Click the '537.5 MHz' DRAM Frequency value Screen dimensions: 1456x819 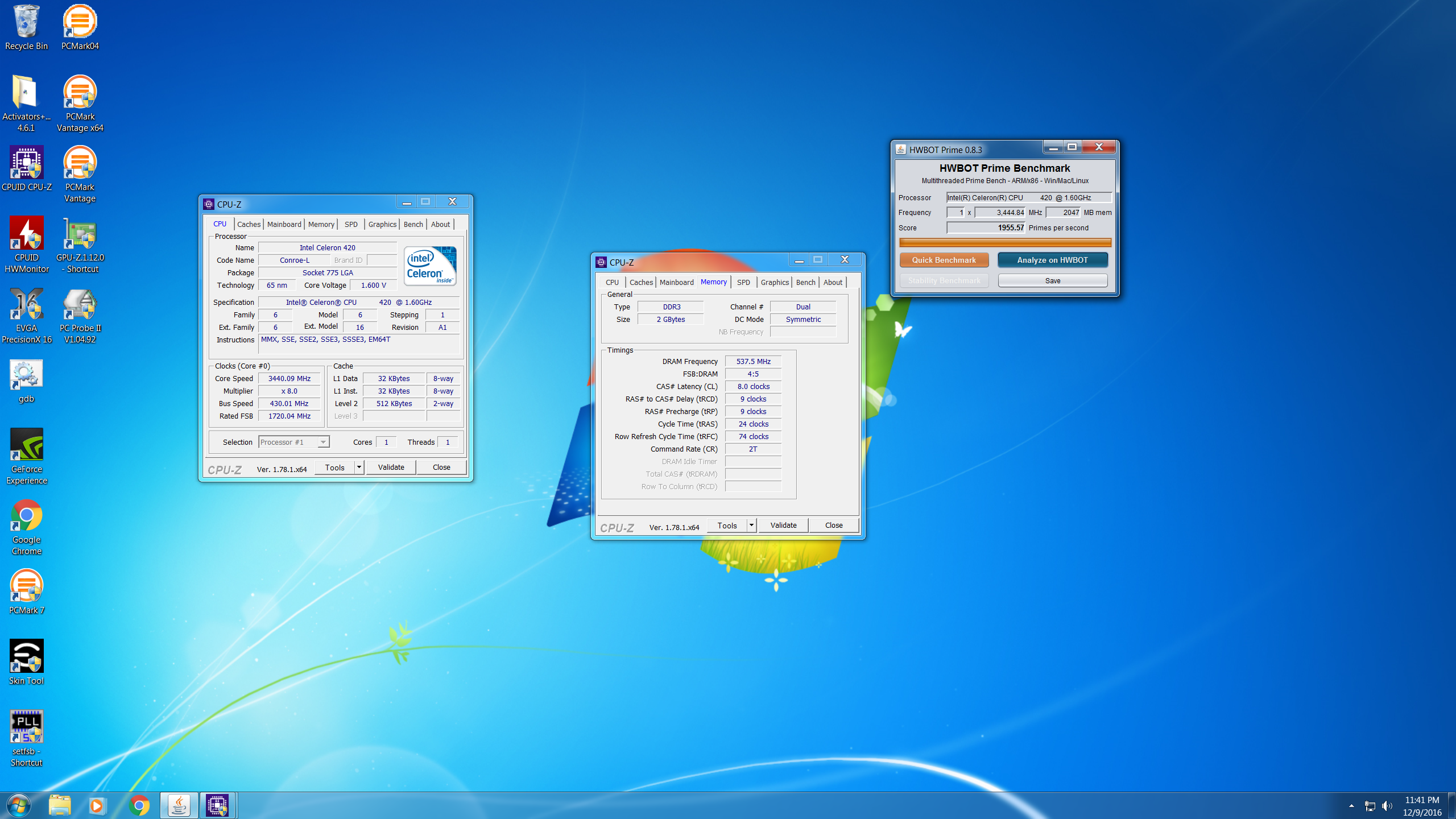[x=753, y=361]
